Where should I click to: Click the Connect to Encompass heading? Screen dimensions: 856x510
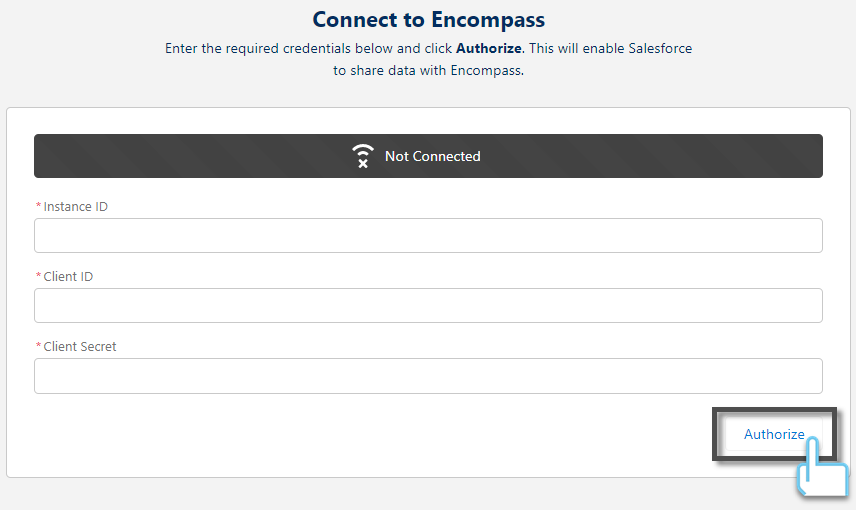point(429,20)
